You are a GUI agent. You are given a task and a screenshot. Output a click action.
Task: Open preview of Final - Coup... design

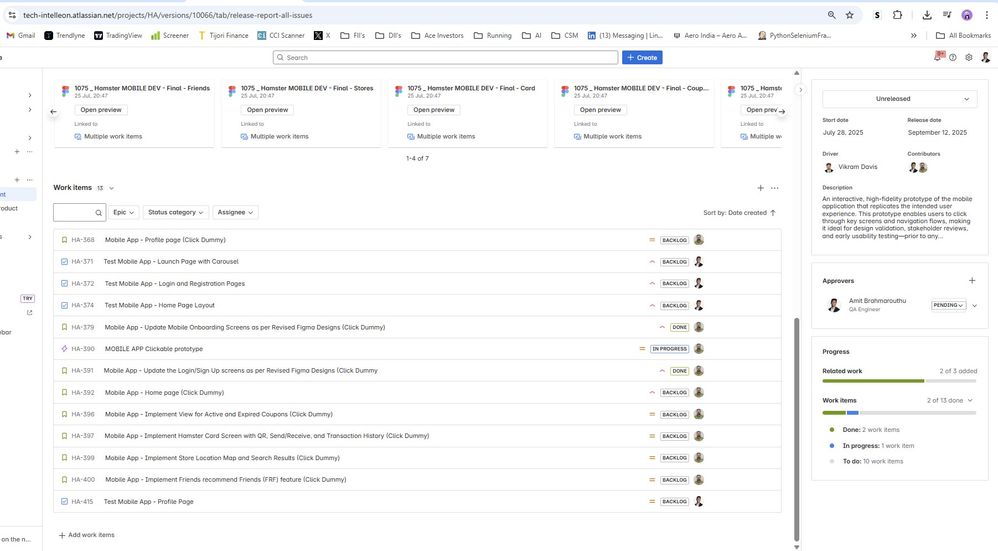[600, 110]
